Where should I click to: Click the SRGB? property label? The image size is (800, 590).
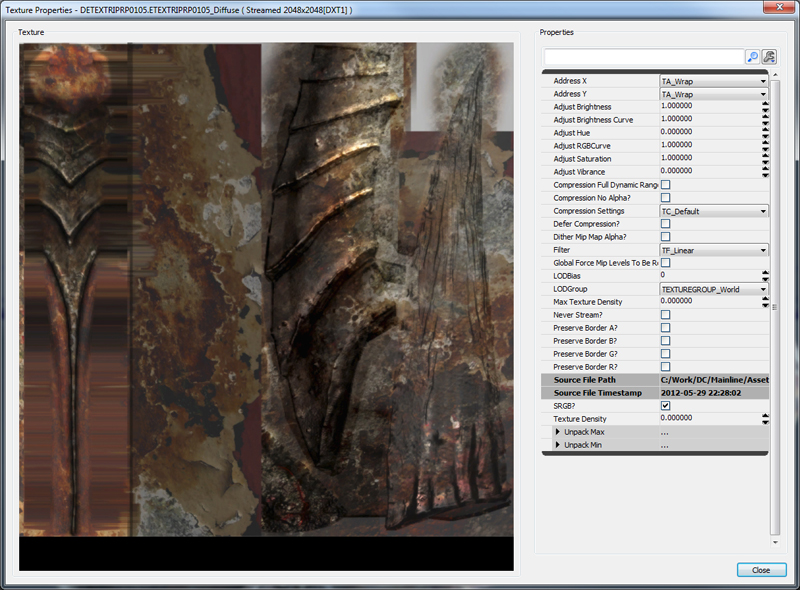click(564, 406)
